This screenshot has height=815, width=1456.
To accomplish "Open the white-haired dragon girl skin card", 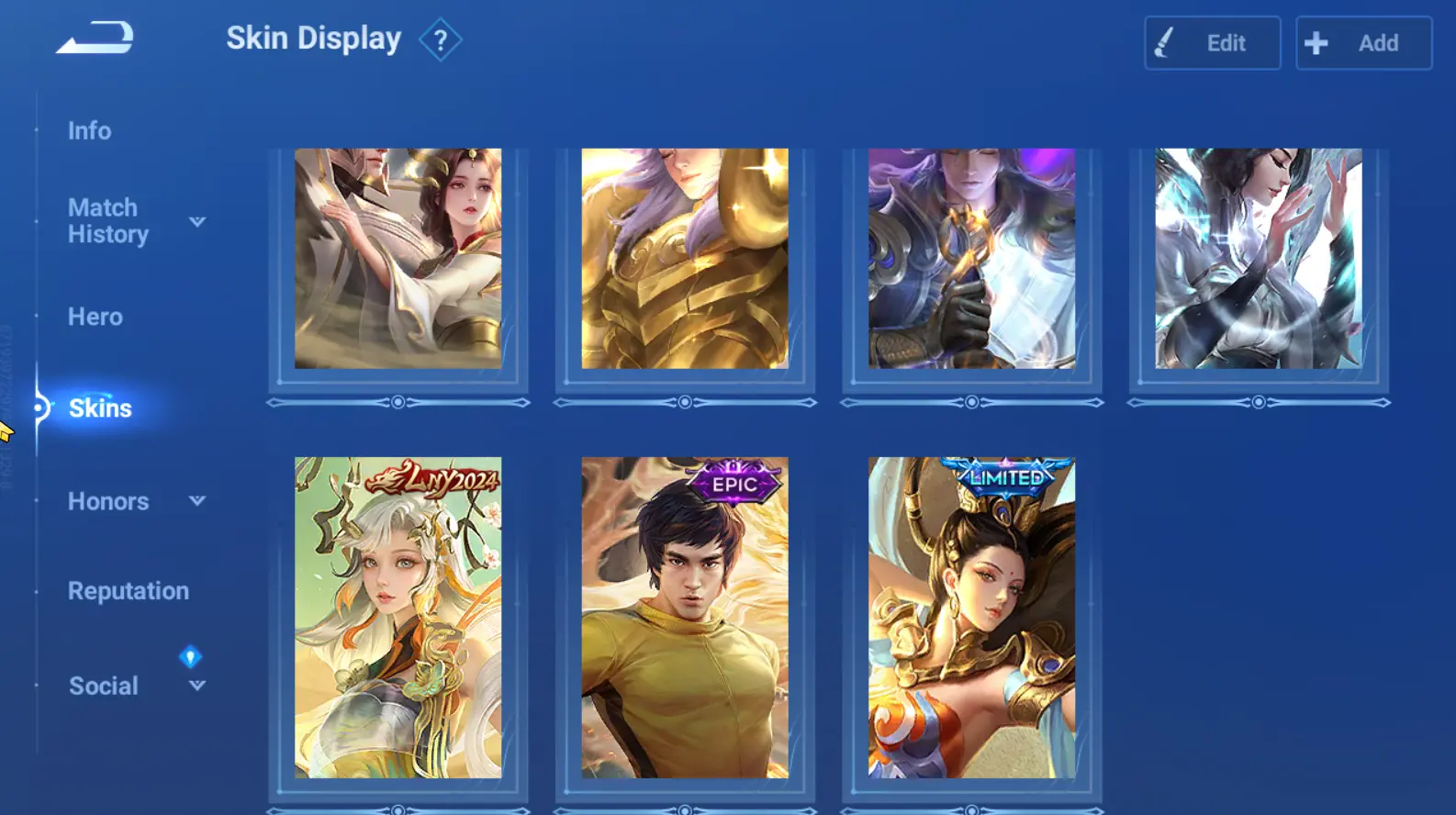I will [x=398, y=618].
